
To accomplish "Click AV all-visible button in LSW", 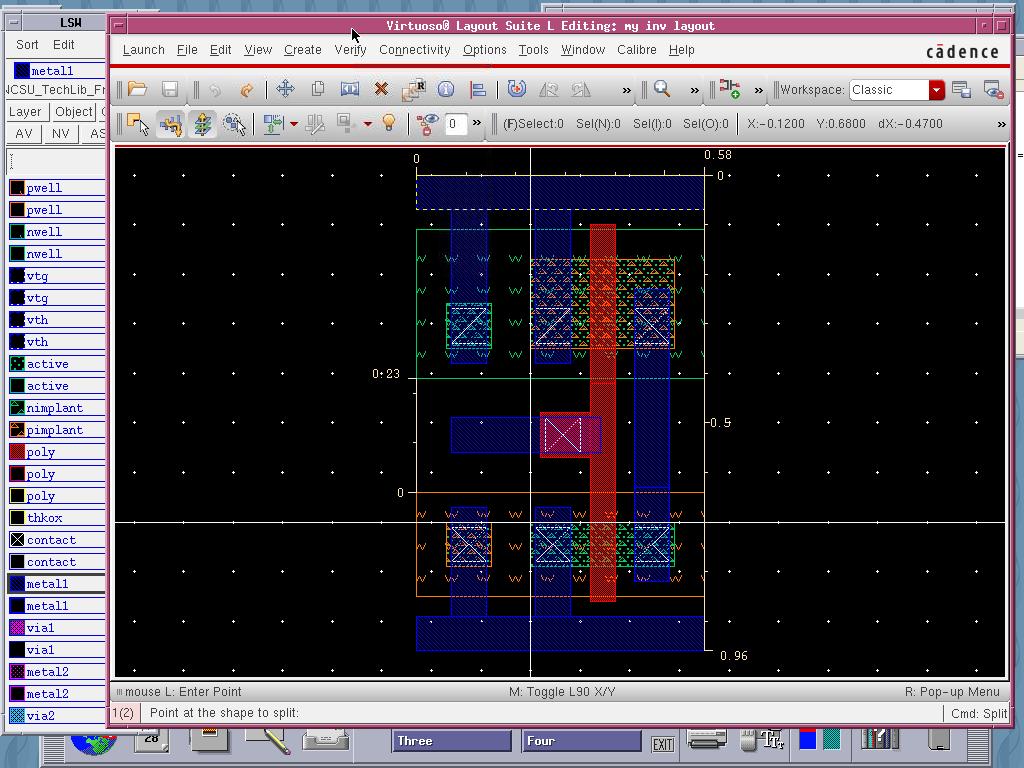I will tap(24, 133).
